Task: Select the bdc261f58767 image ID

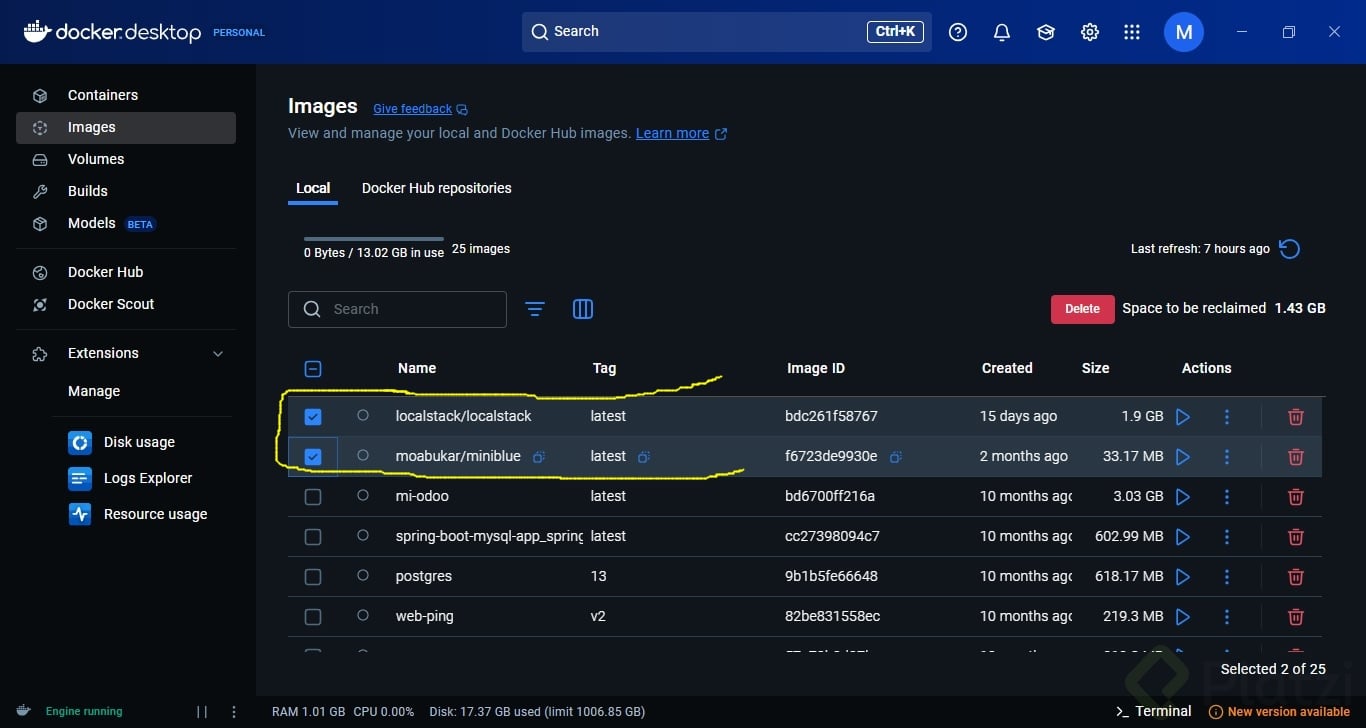Action: pyautogui.click(x=831, y=416)
